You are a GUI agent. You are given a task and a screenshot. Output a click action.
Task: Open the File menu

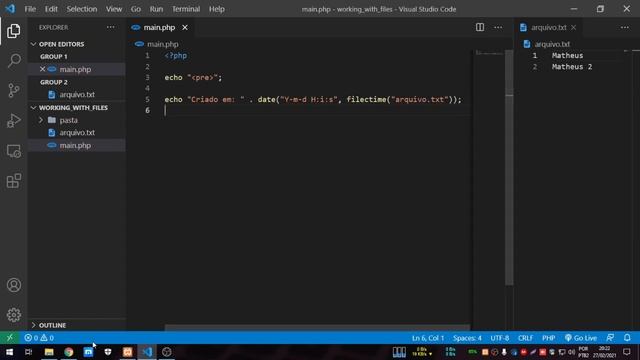point(30,9)
